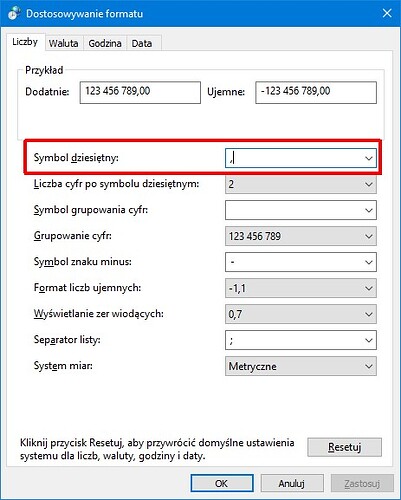
Task: Click the Zastosuj button
Action: pos(362,483)
